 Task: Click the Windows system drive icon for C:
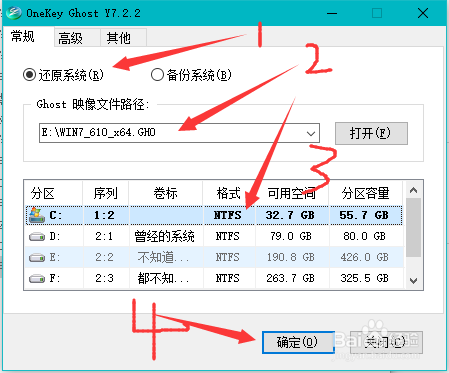[x=37, y=215]
